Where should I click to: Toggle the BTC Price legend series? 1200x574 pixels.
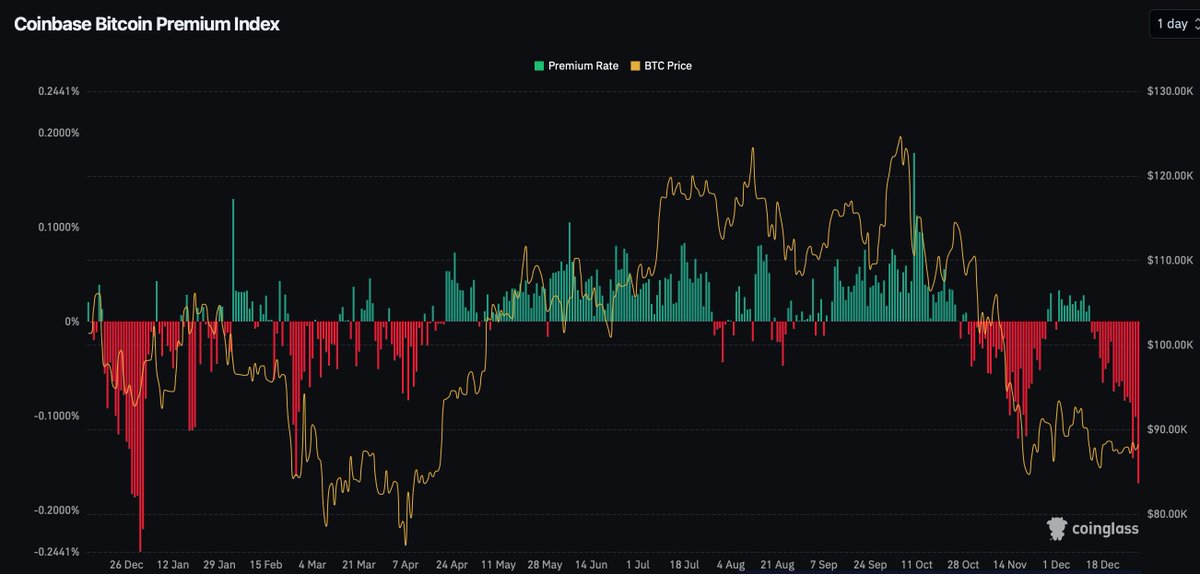tap(660, 66)
